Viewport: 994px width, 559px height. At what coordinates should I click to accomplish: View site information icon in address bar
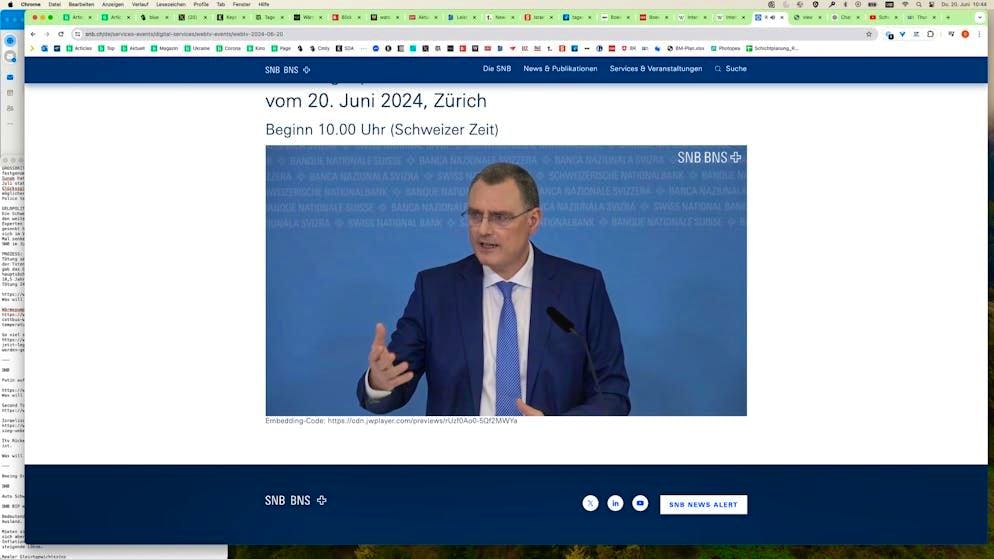pyautogui.click(x=77, y=34)
